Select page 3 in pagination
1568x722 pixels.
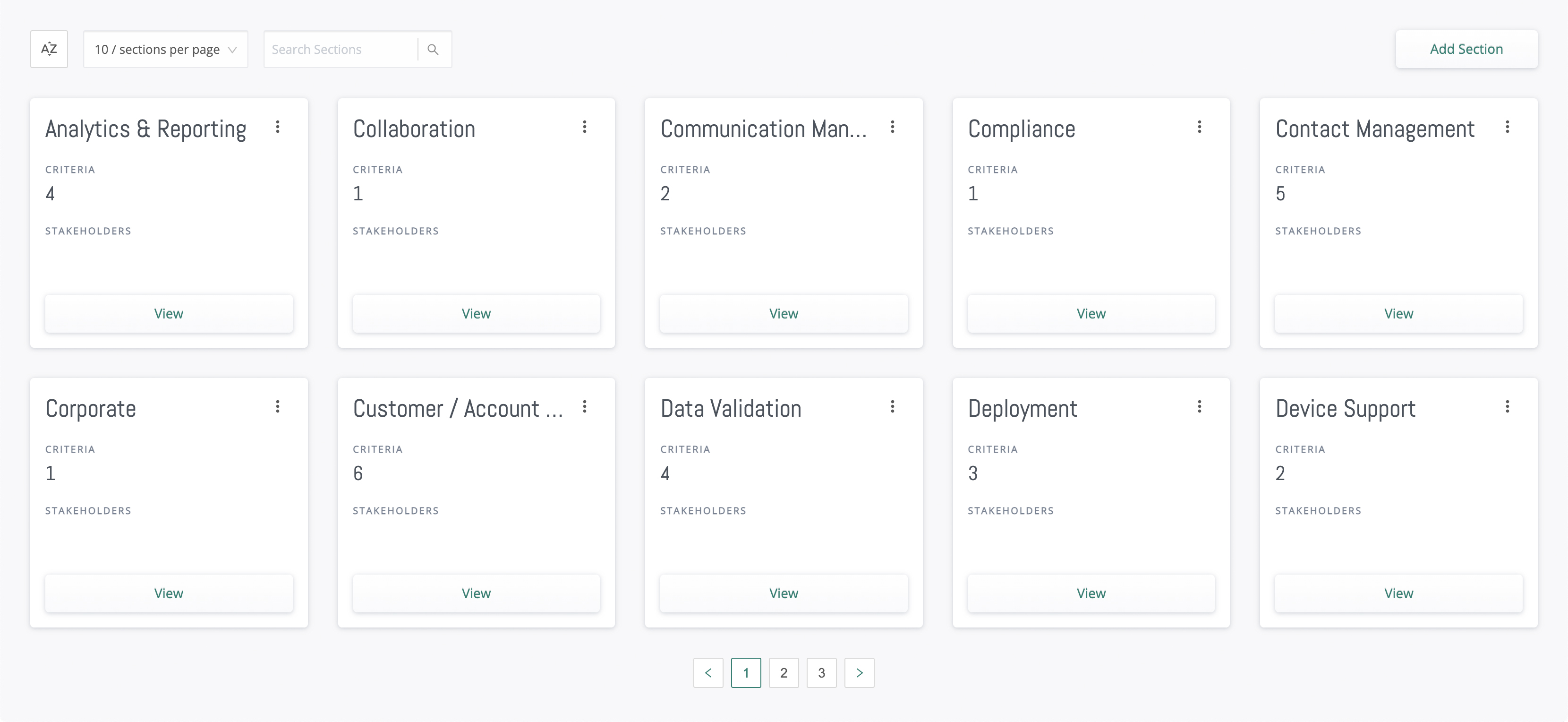(822, 673)
